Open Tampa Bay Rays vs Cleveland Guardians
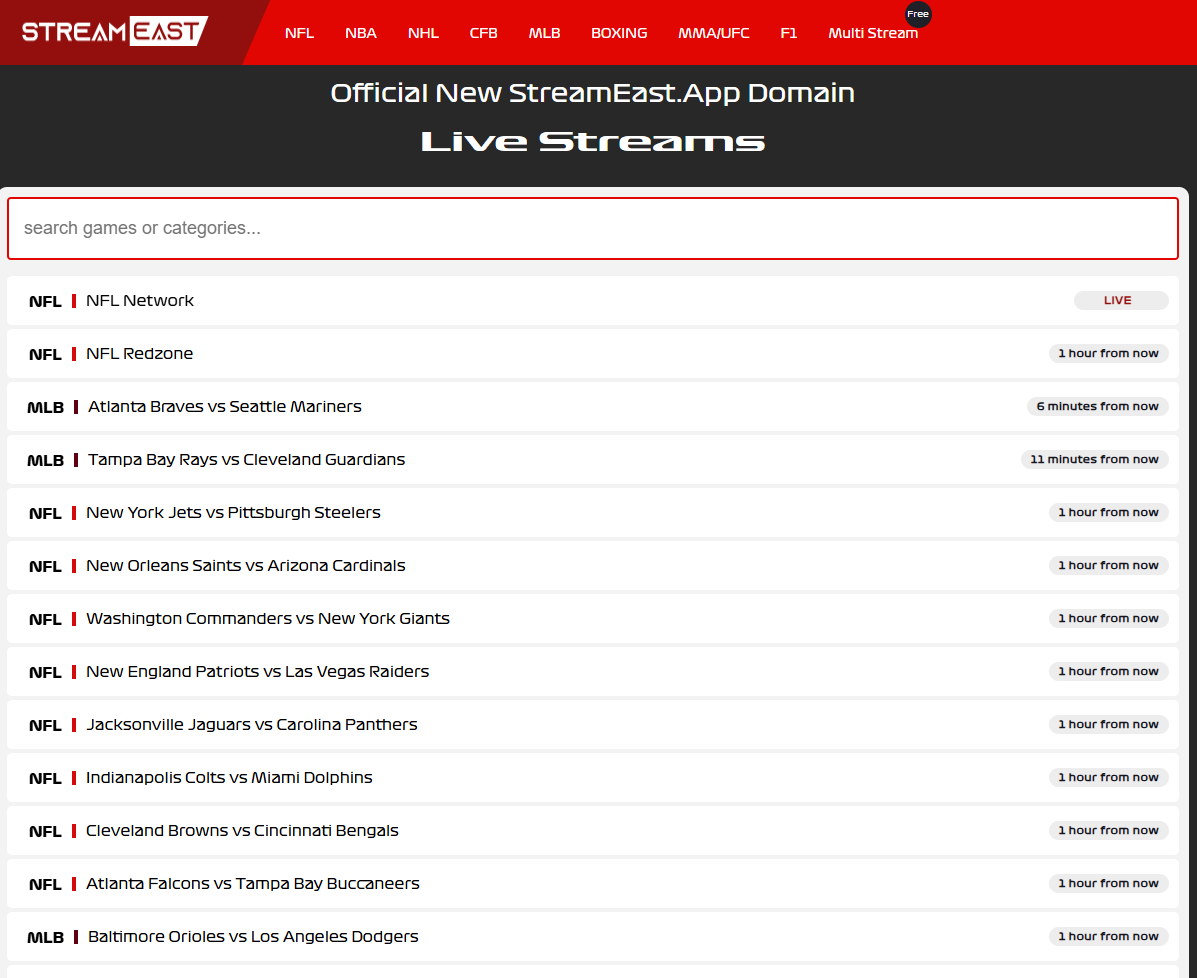The width and height of the screenshot is (1197, 978). click(592, 460)
